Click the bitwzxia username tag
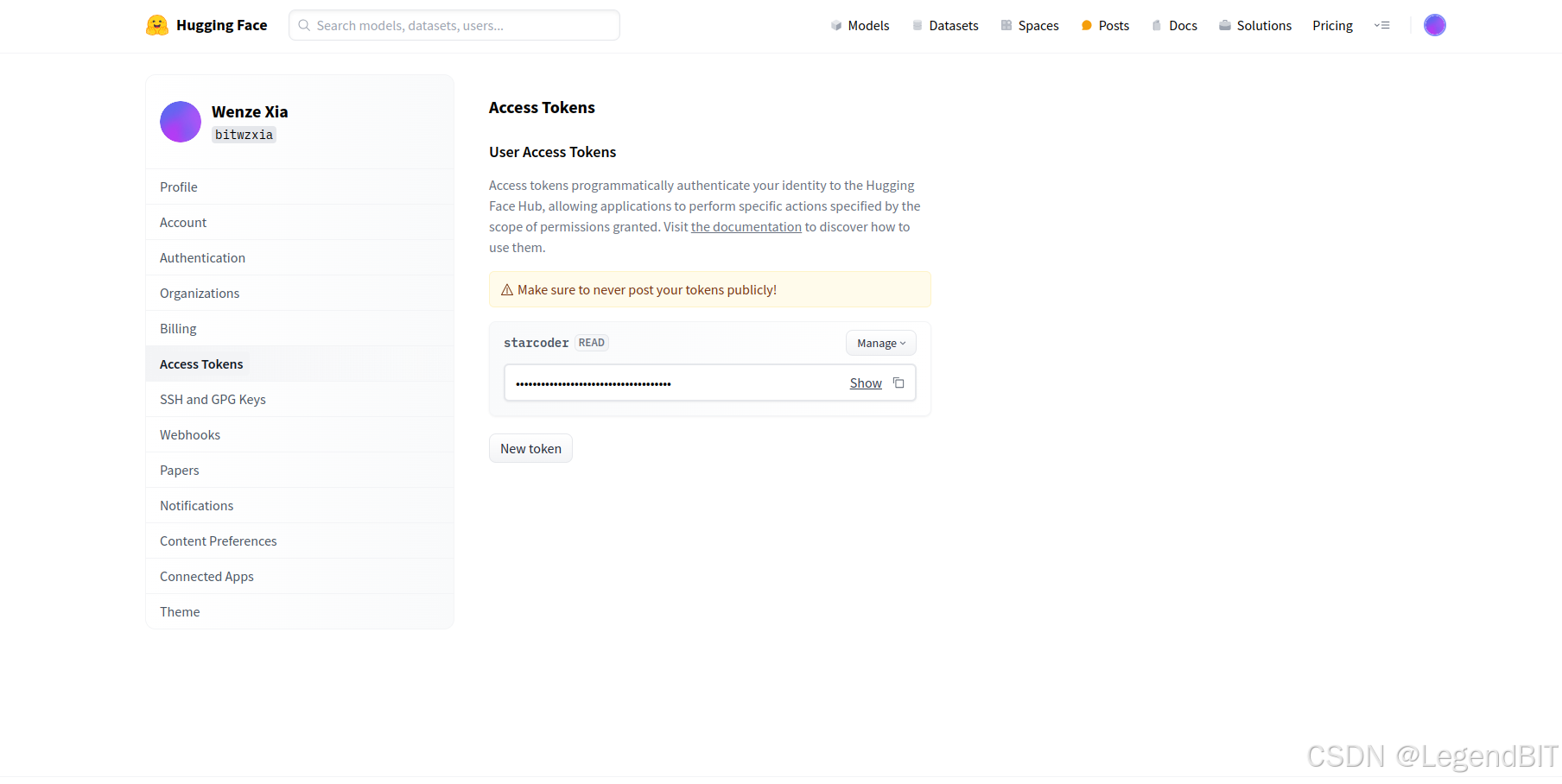 [x=244, y=134]
